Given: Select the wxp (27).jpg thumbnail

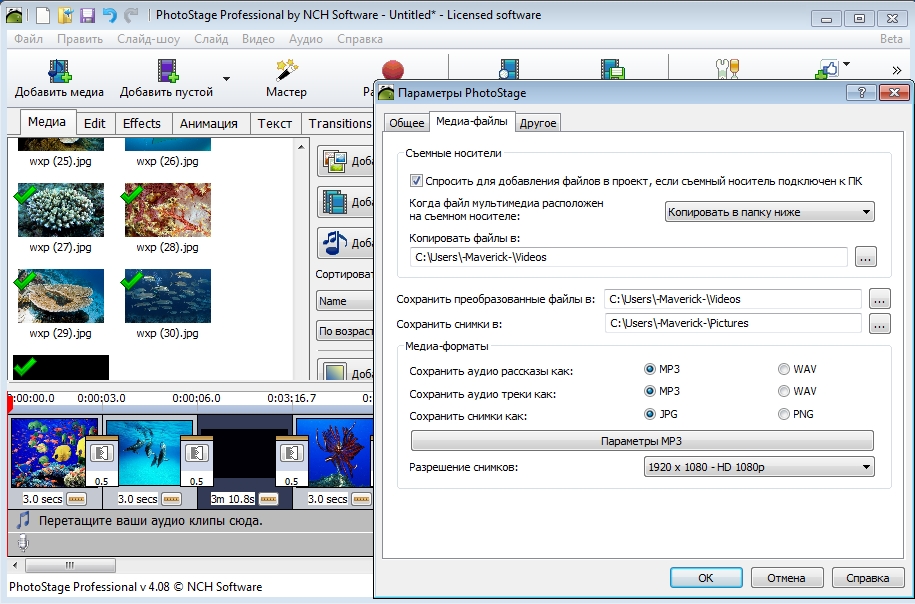Looking at the screenshot, I should point(61,210).
